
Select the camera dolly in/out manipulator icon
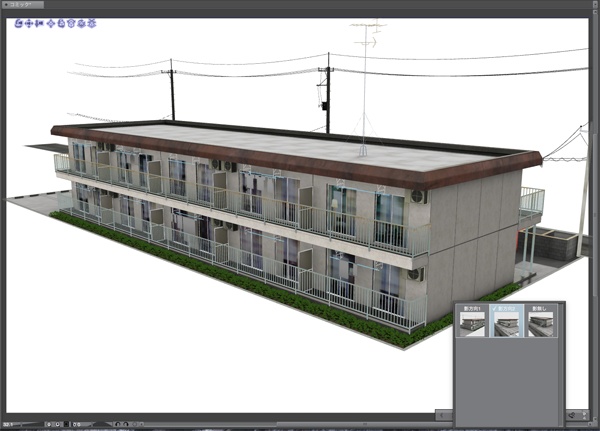[x=39, y=24]
